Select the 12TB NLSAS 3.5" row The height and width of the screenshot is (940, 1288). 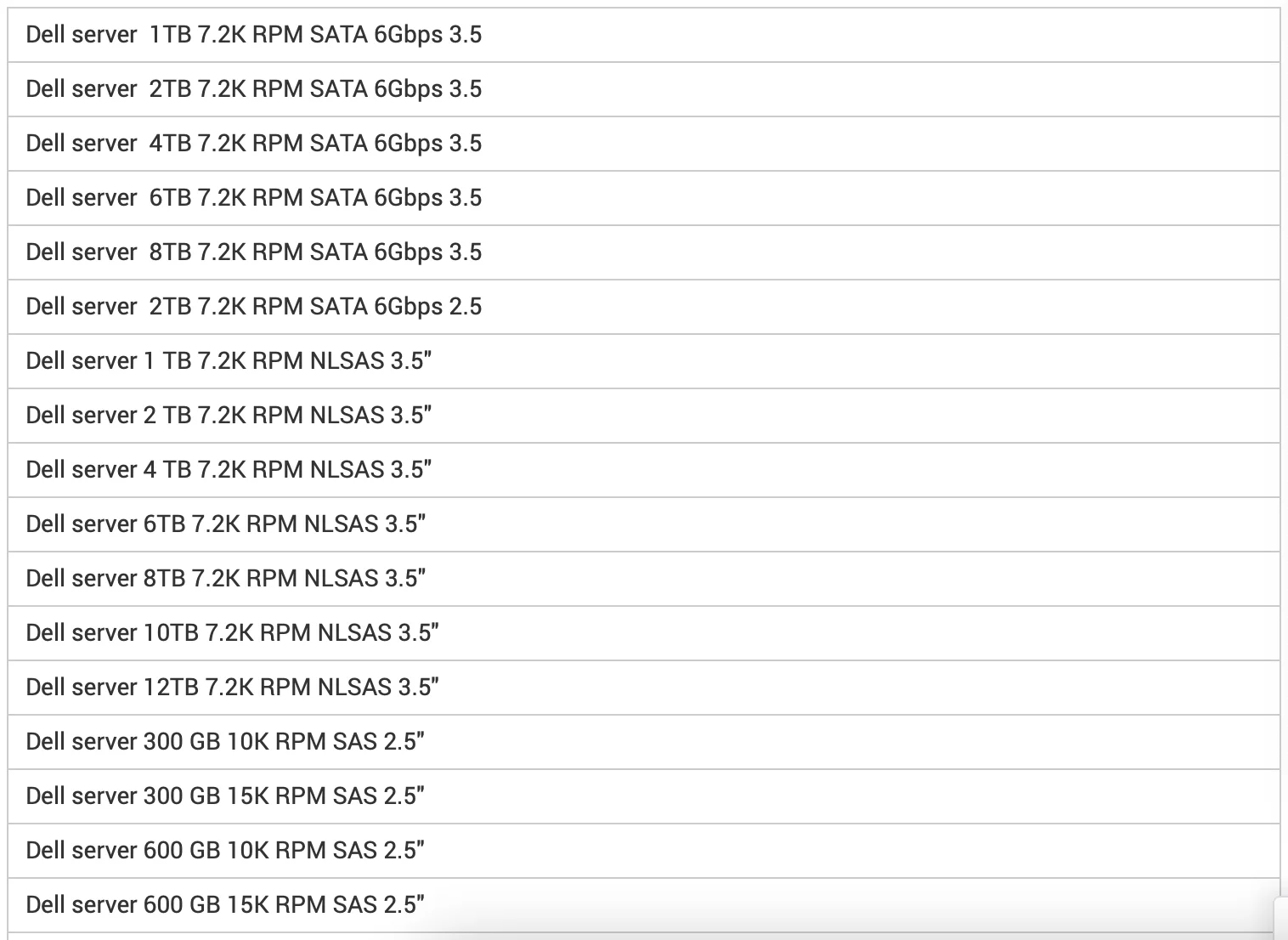tap(232, 688)
